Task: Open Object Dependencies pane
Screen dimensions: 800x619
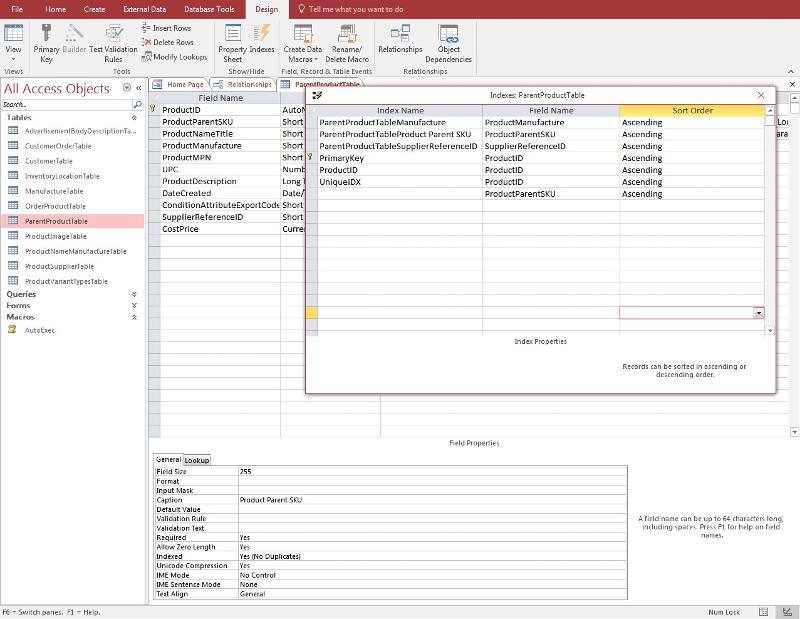Action: 449,41
